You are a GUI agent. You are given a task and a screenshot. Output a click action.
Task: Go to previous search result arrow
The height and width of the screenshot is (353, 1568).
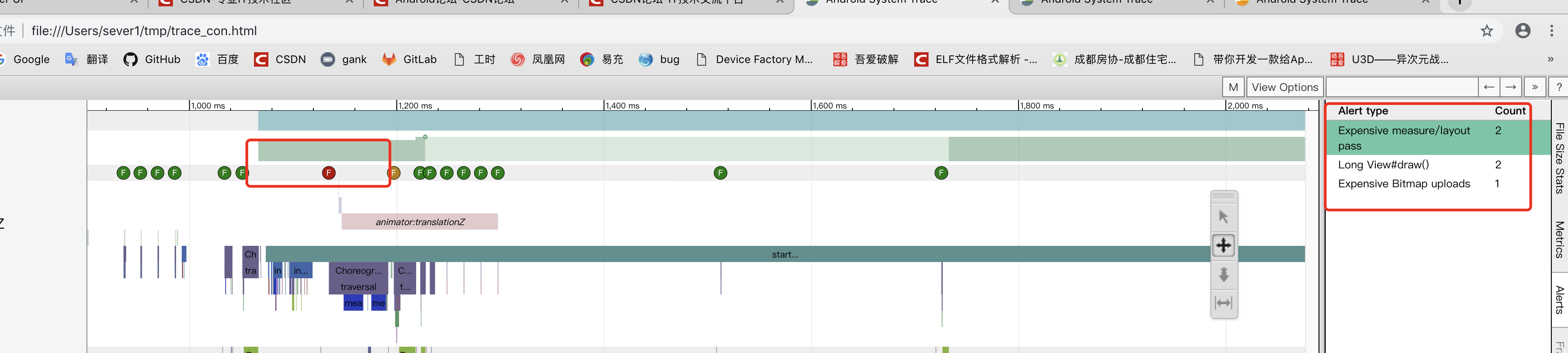pos(1489,87)
